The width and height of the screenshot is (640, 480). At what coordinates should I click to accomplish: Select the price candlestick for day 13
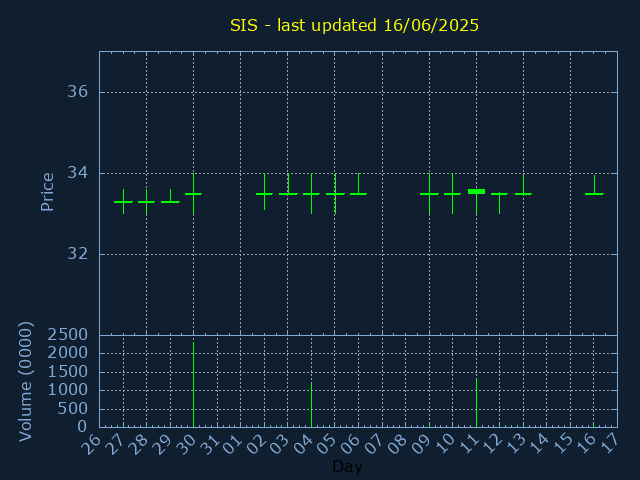click(523, 194)
